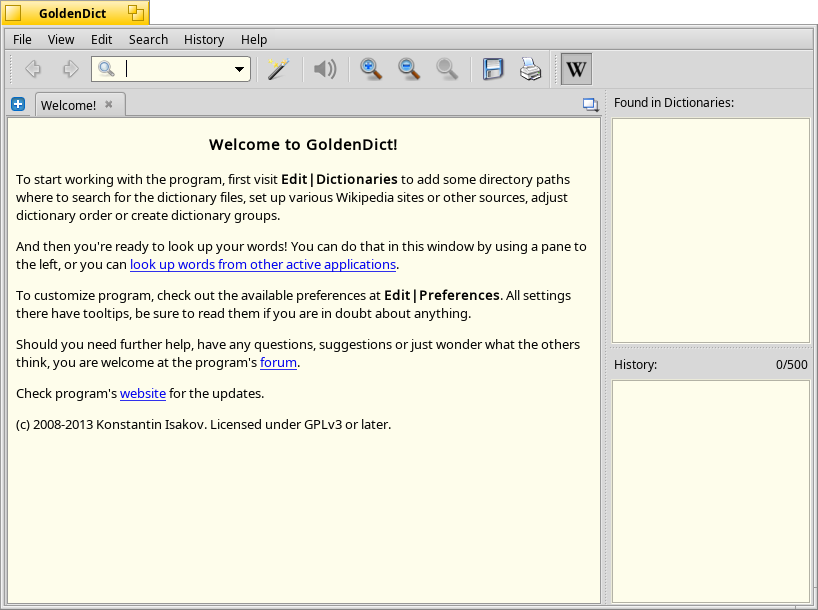Click the Back navigation arrow
Image resolution: width=818 pixels, height=610 pixels.
(x=33, y=69)
